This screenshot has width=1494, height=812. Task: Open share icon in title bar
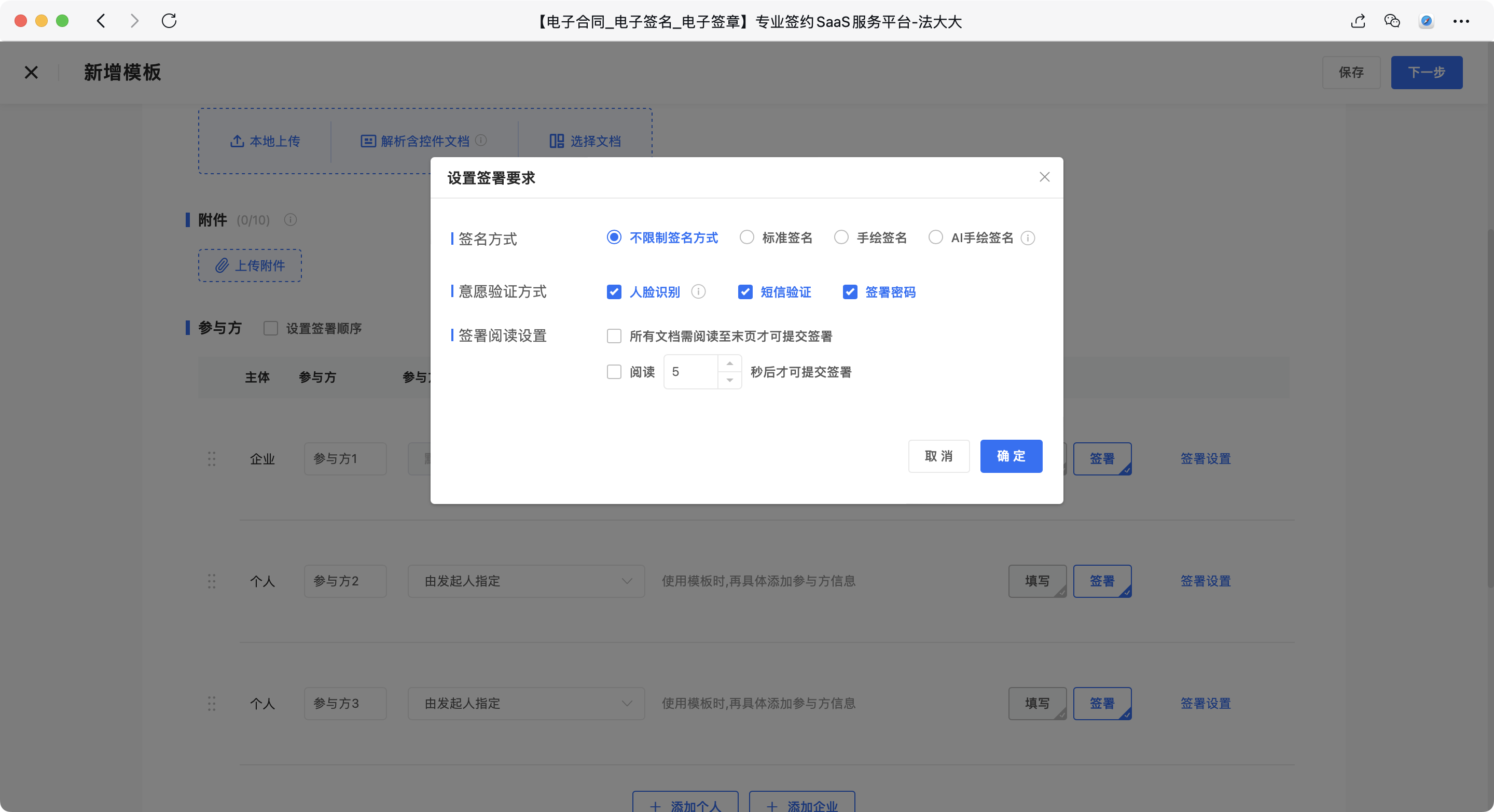click(x=1358, y=21)
